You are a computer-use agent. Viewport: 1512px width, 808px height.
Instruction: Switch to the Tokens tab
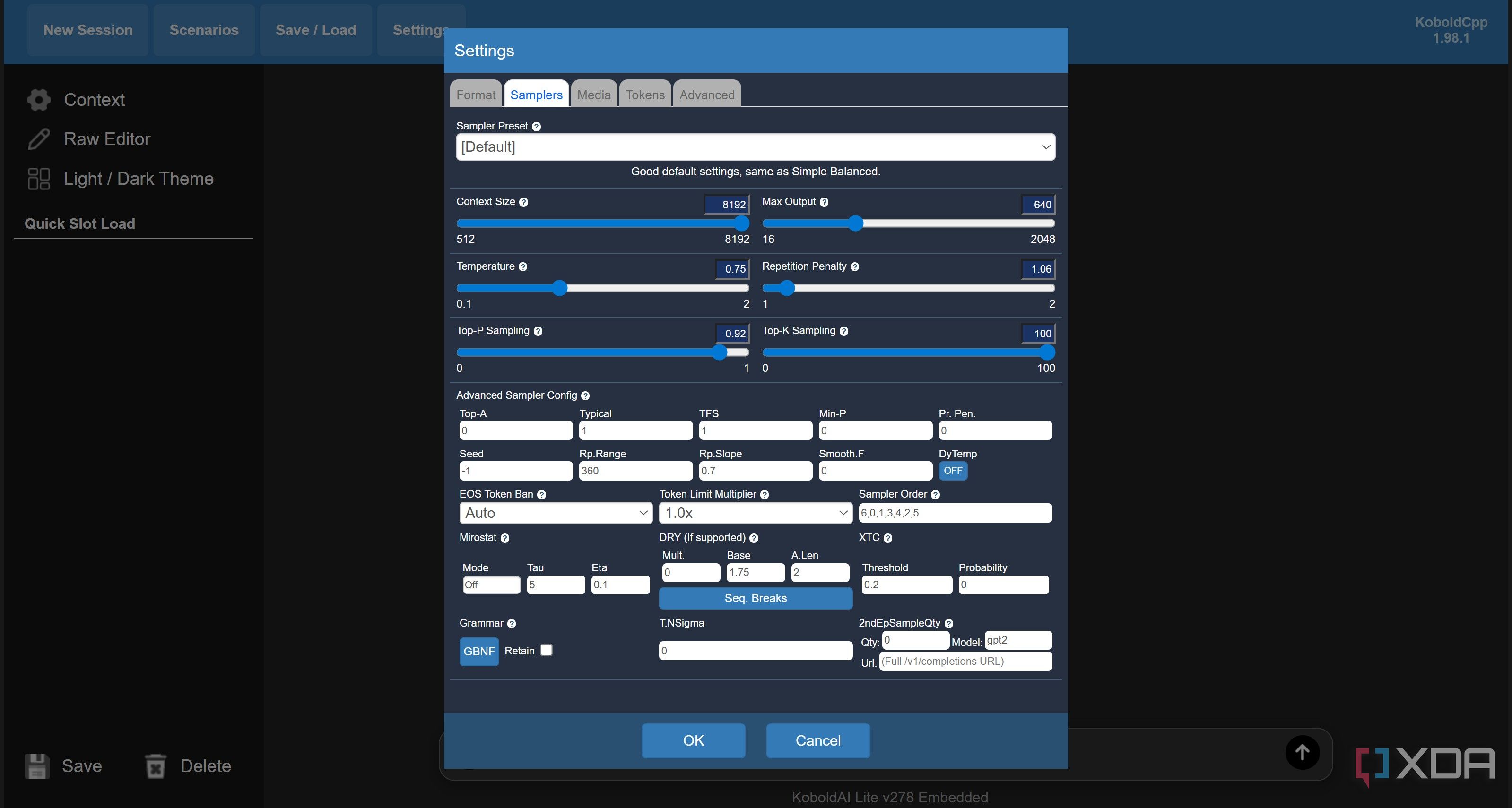pos(645,95)
